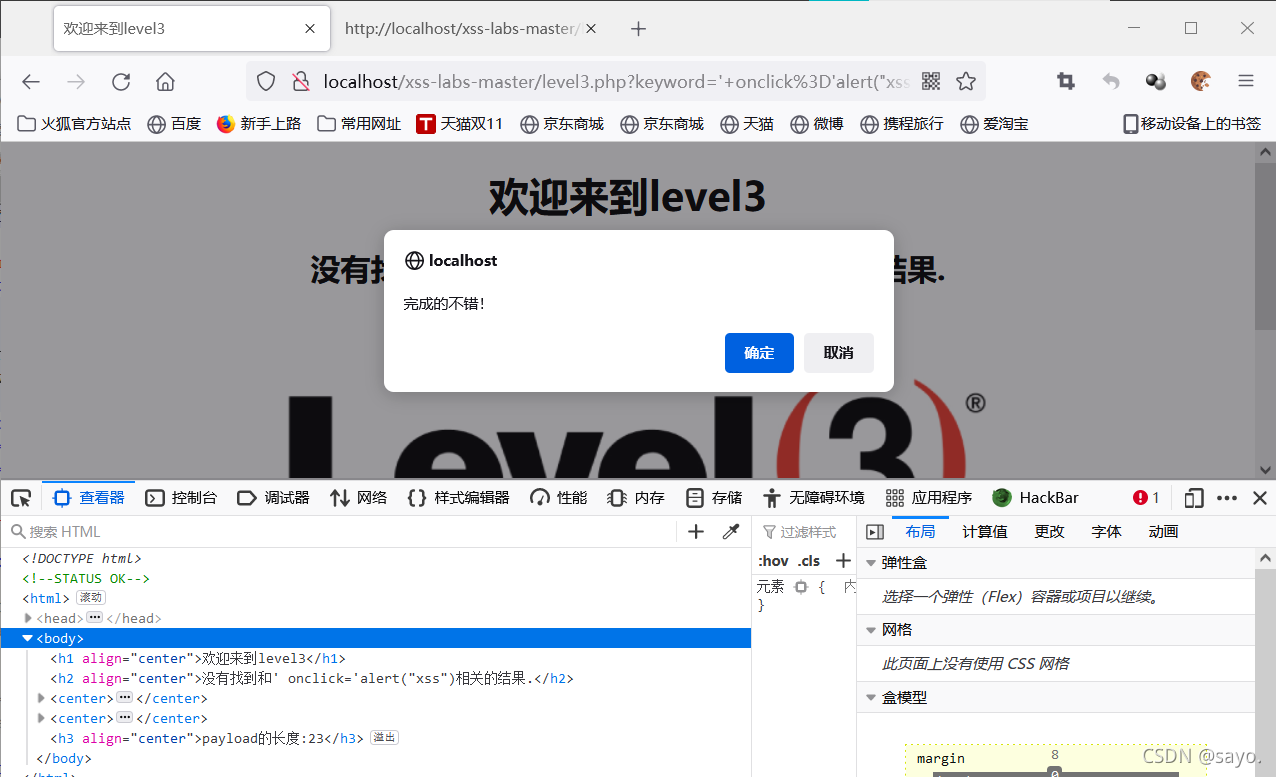Viewport: 1276px width, 777px height.
Task: Click the create new node plus icon
Action: (x=695, y=531)
